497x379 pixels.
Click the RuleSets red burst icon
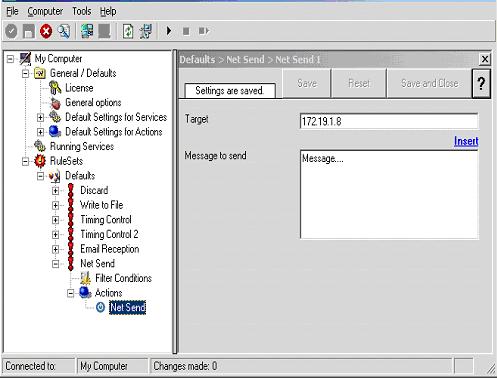pyautogui.click(x=40, y=161)
